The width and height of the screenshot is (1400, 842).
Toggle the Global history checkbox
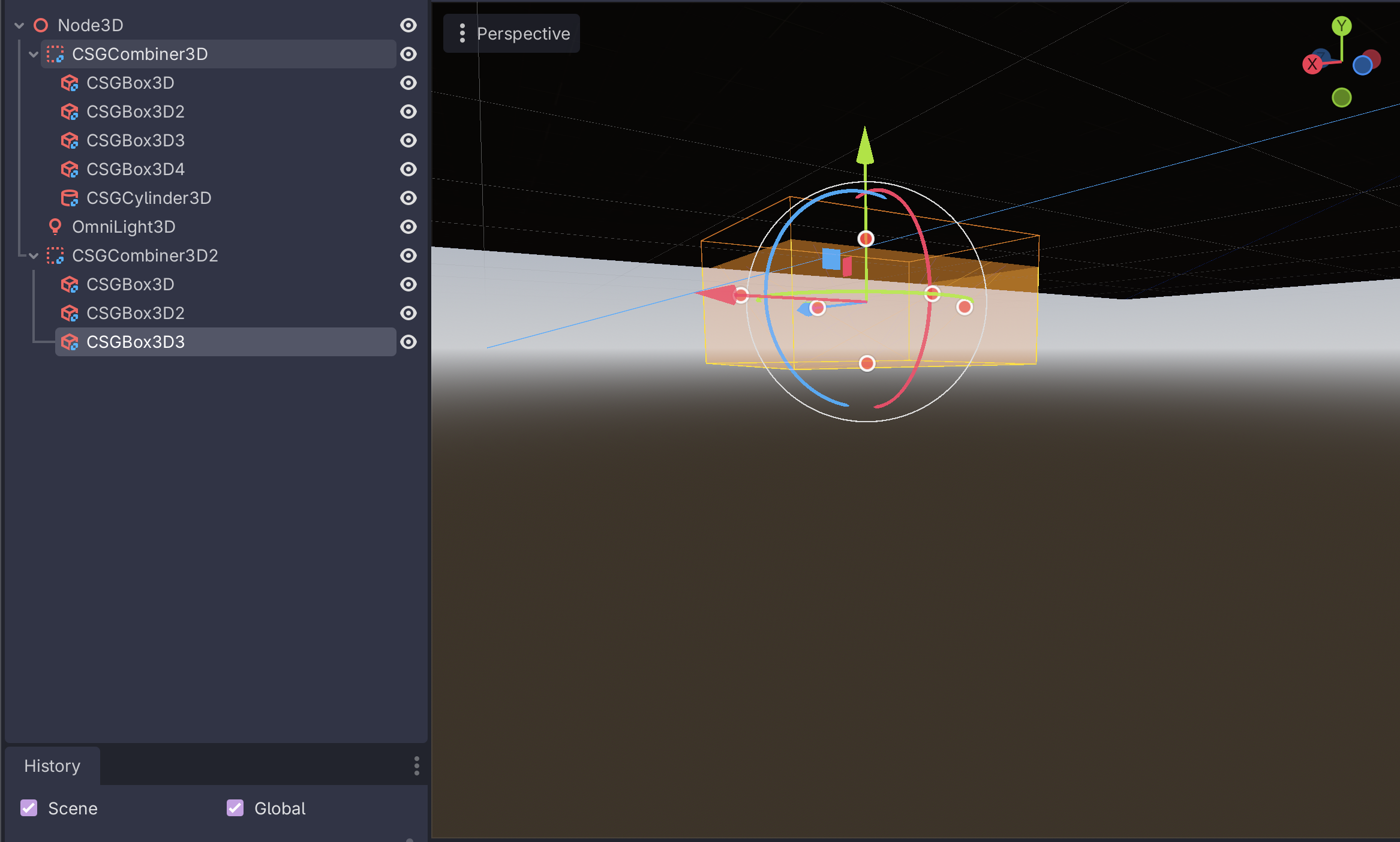pyautogui.click(x=235, y=808)
